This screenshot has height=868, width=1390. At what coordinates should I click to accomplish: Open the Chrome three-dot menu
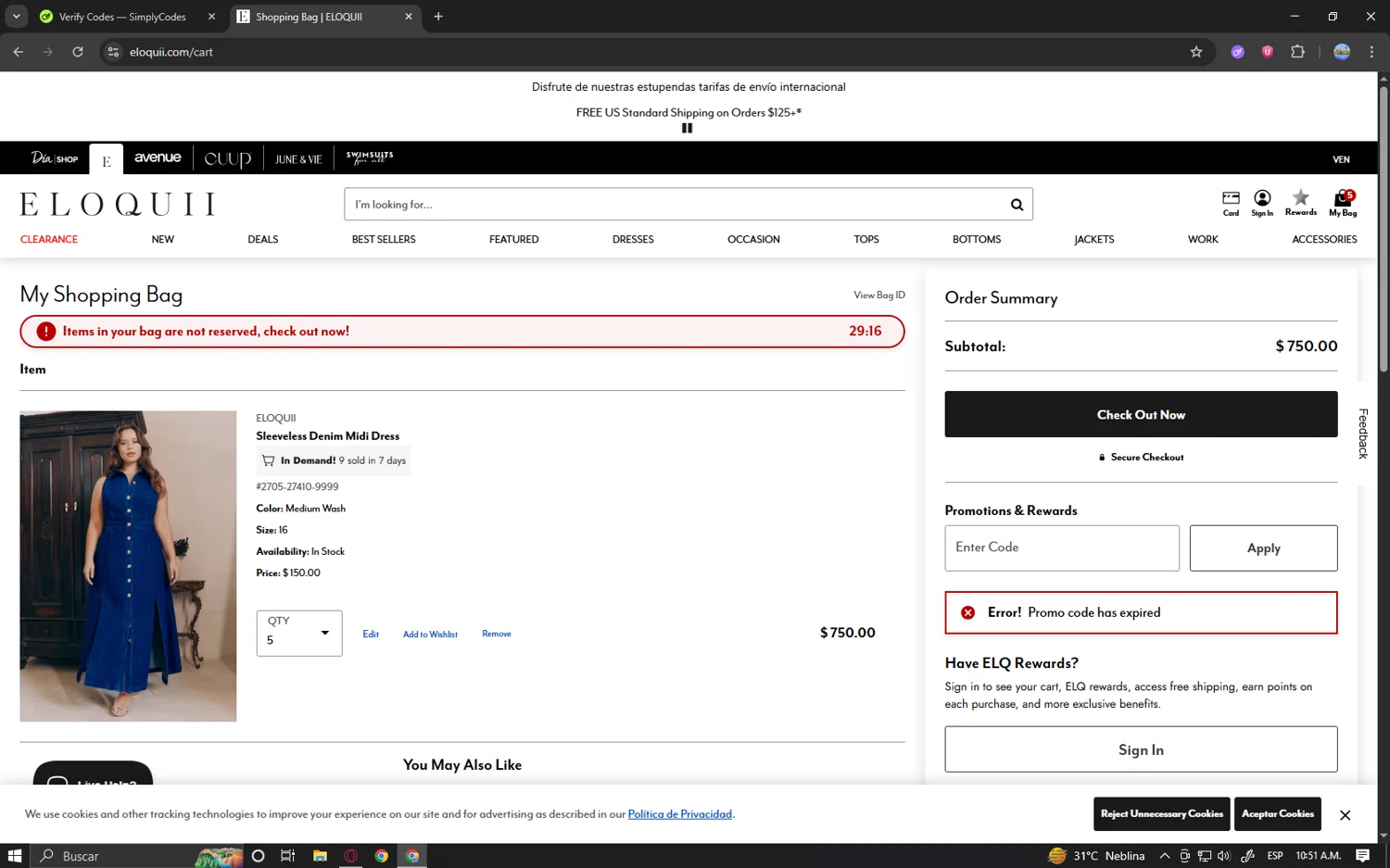click(1371, 52)
